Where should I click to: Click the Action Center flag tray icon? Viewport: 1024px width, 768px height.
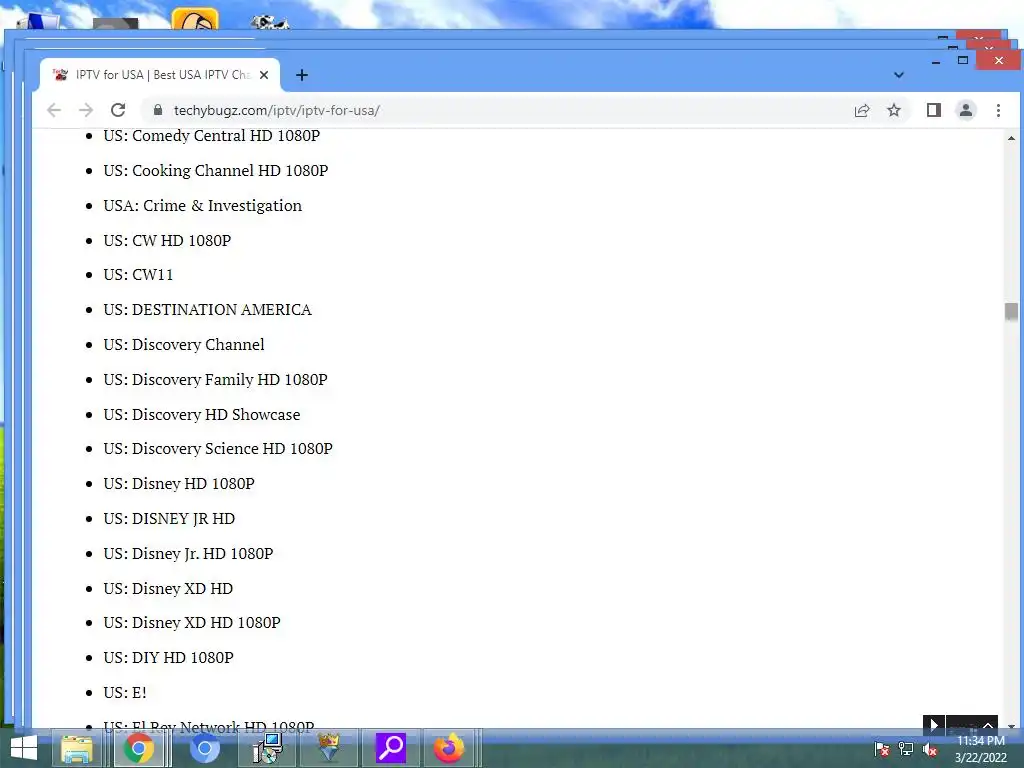pyautogui.click(x=882, y=749)
